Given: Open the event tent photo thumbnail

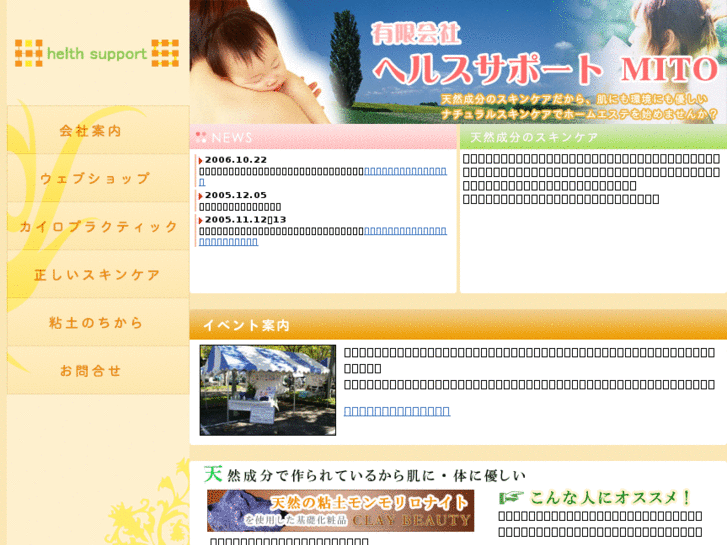Looking at the screenshot, I should click(x=268, y=390).
